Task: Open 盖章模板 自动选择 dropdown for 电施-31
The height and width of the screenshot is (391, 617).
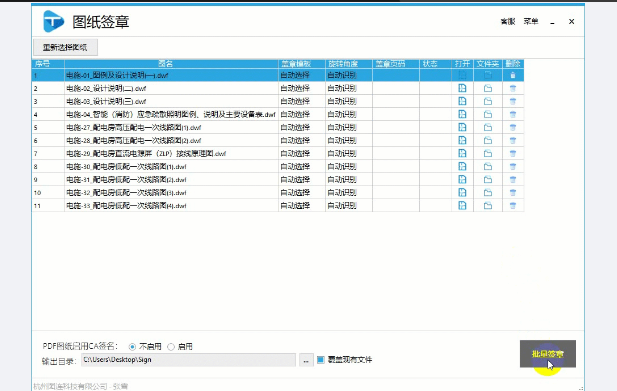Action: click(302, 179)
